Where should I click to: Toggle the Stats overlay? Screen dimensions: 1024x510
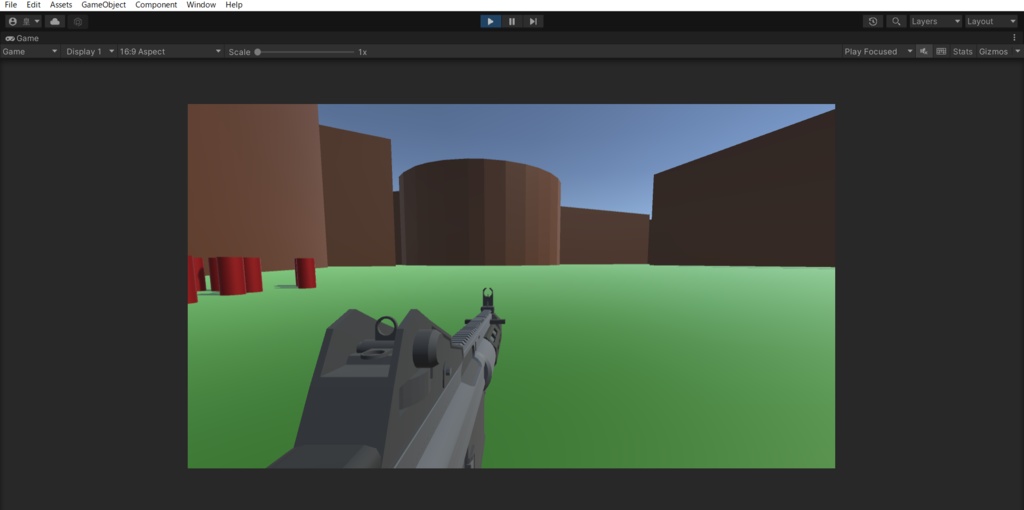962,52
